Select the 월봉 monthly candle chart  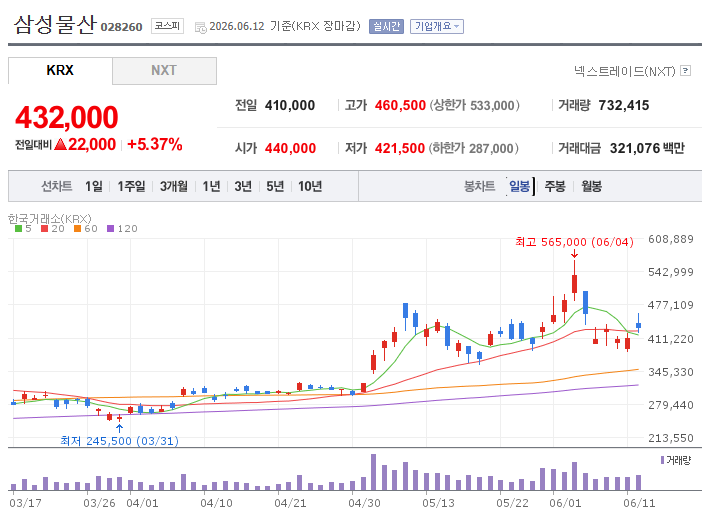591,186
